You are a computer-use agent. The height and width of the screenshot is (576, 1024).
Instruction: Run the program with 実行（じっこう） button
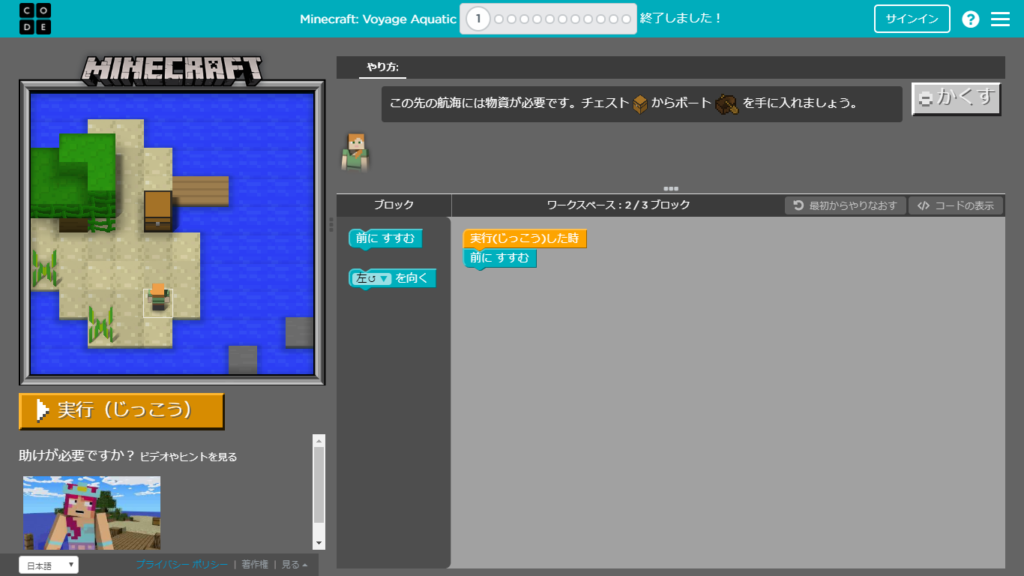(x=121, y=411)
